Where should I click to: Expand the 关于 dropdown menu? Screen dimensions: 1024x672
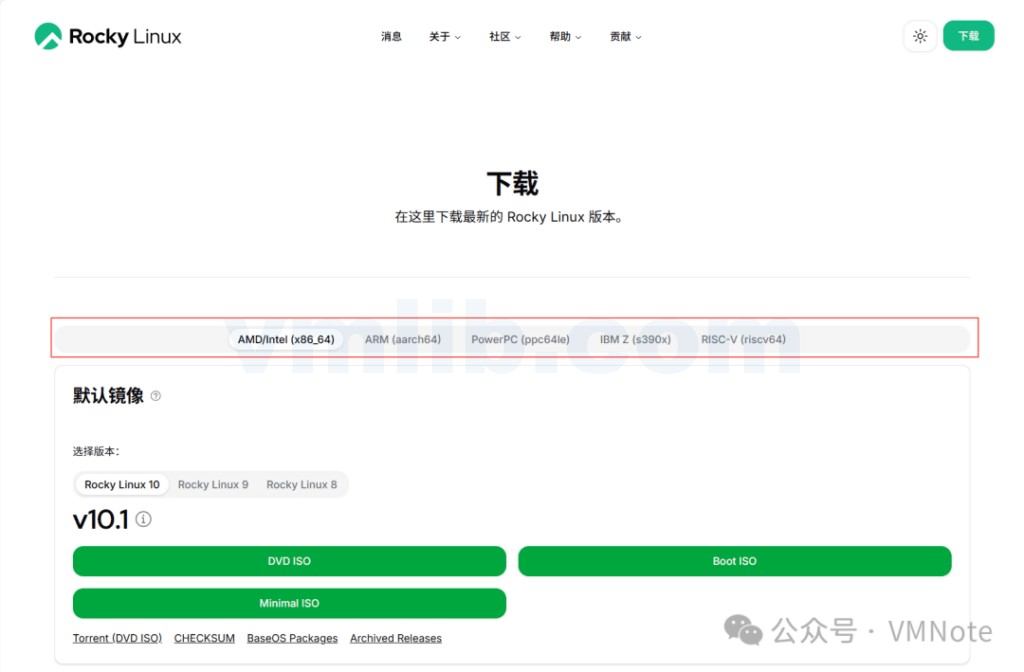tap(445, 37)
